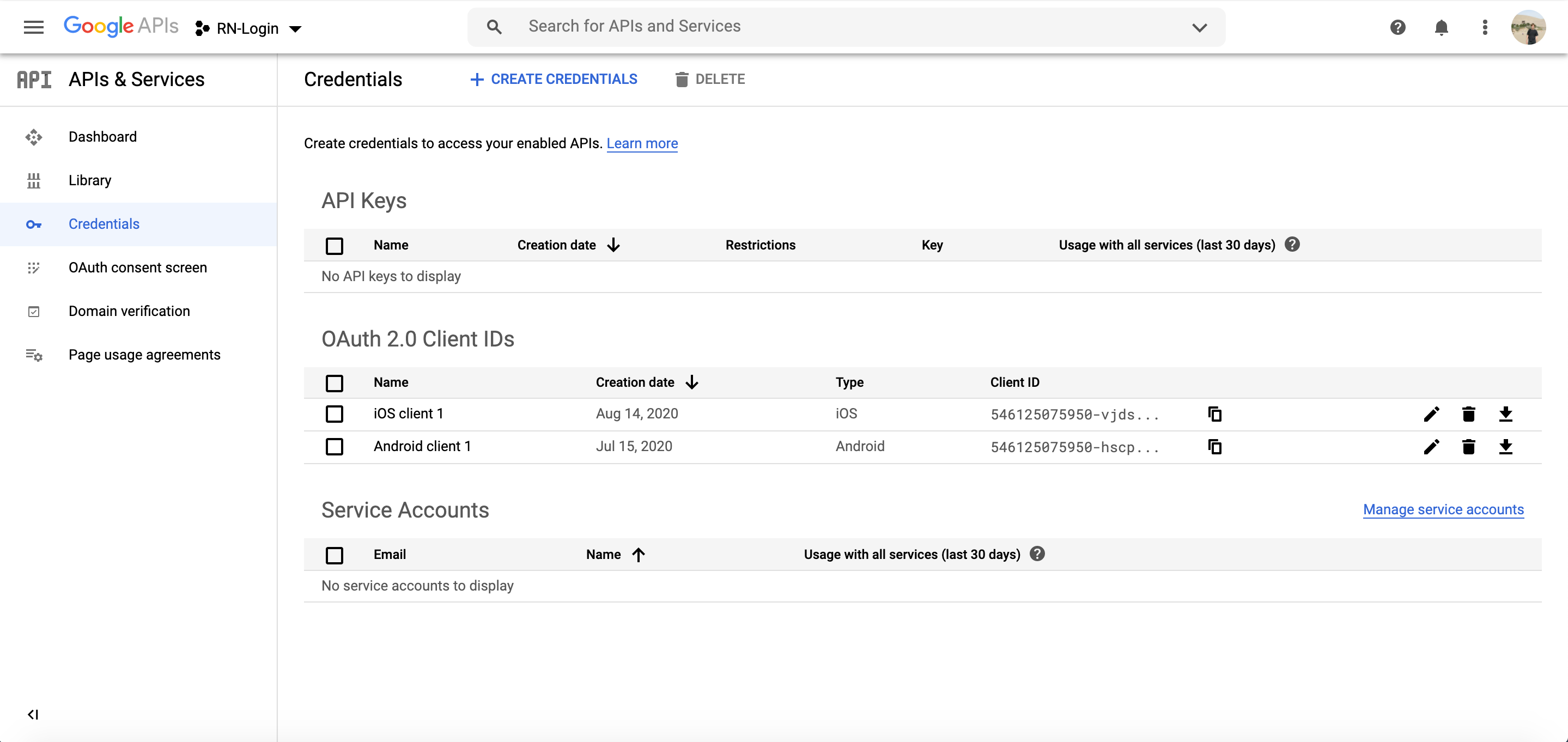Copy the iOS client 1 Client ID

point(1215,414)
